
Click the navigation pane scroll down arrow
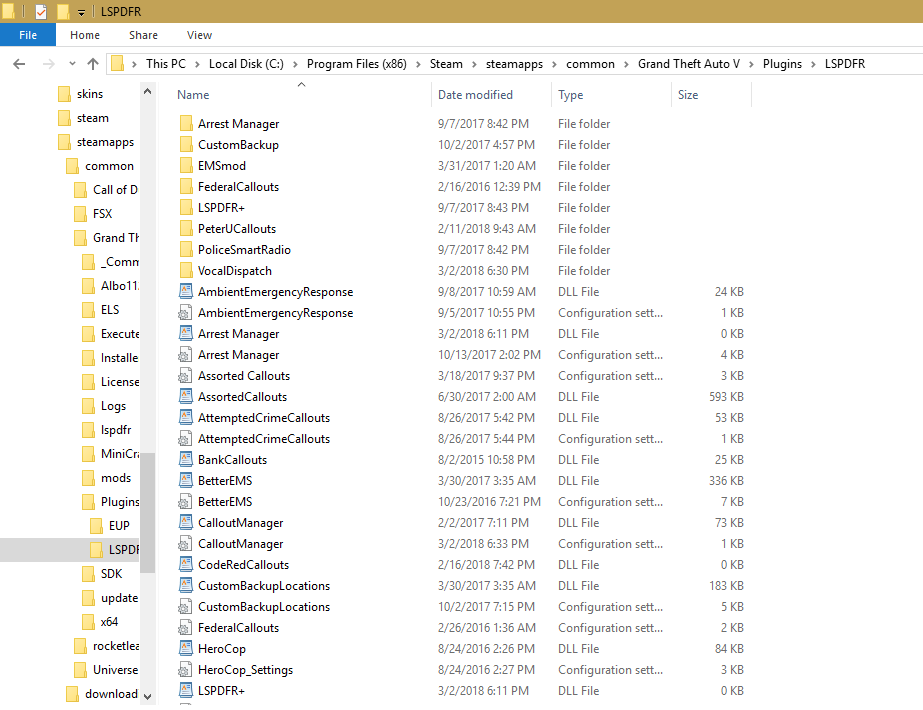(147, 696)
